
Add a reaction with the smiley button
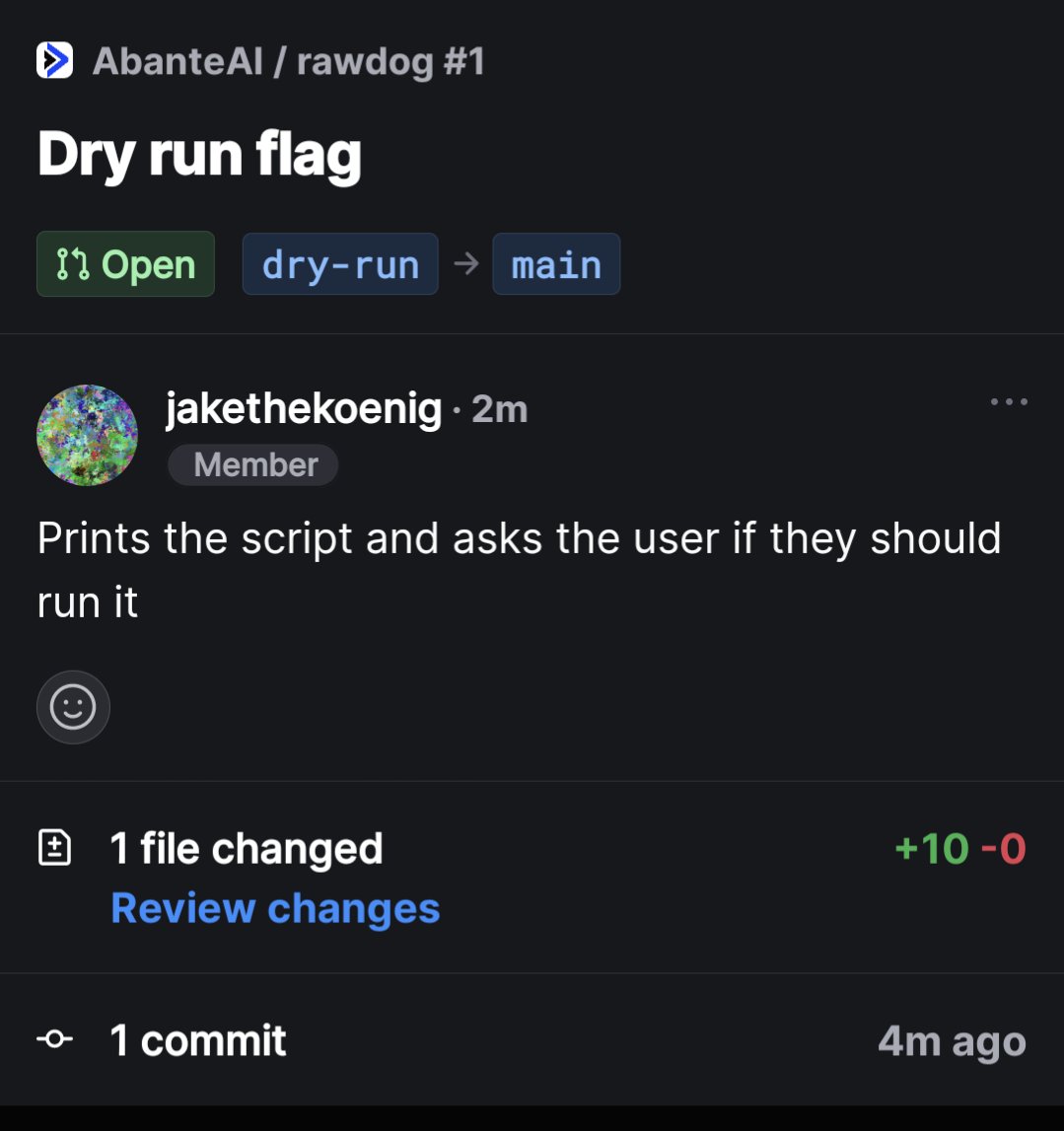tap(73, 707)
